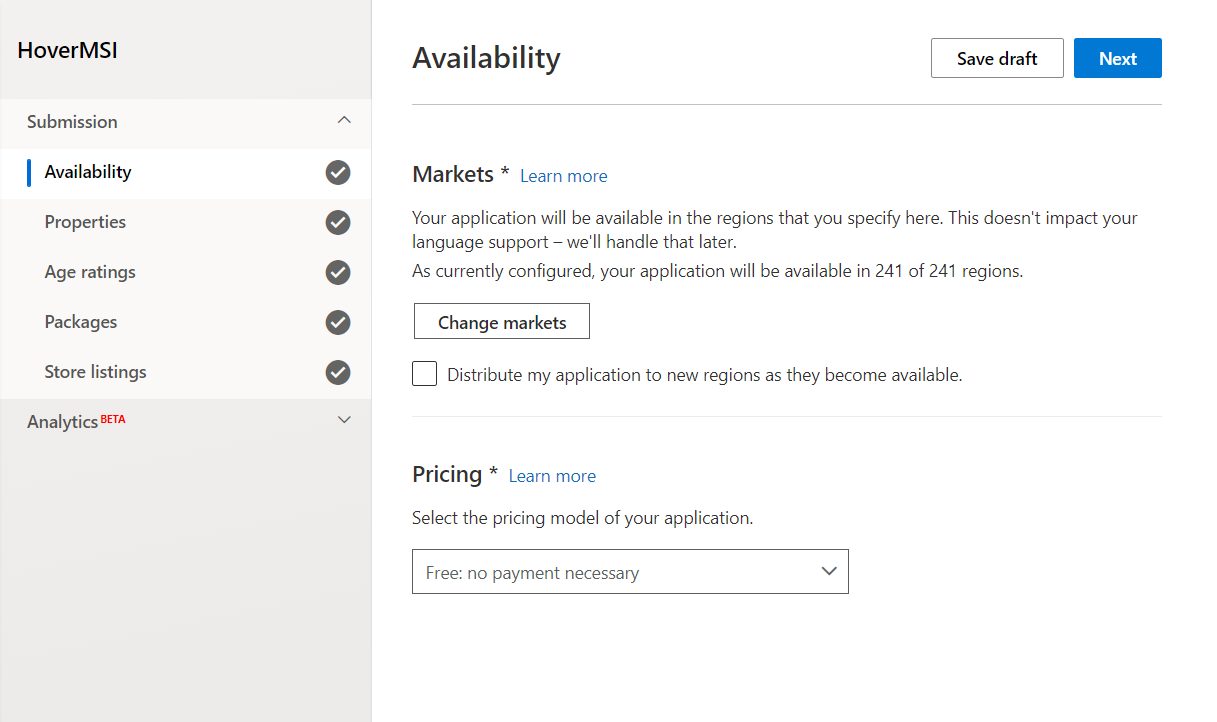Select Age ratings in the sidebar

[x=185, y=273]
